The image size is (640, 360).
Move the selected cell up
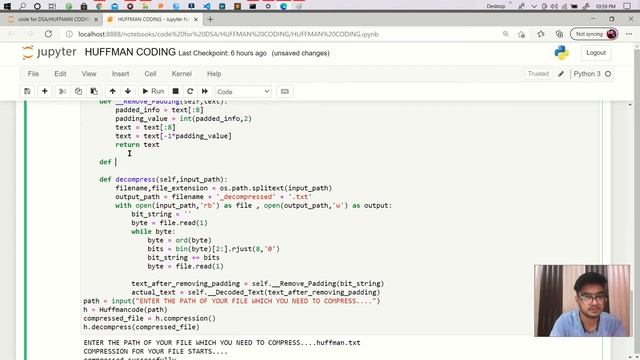113,91
